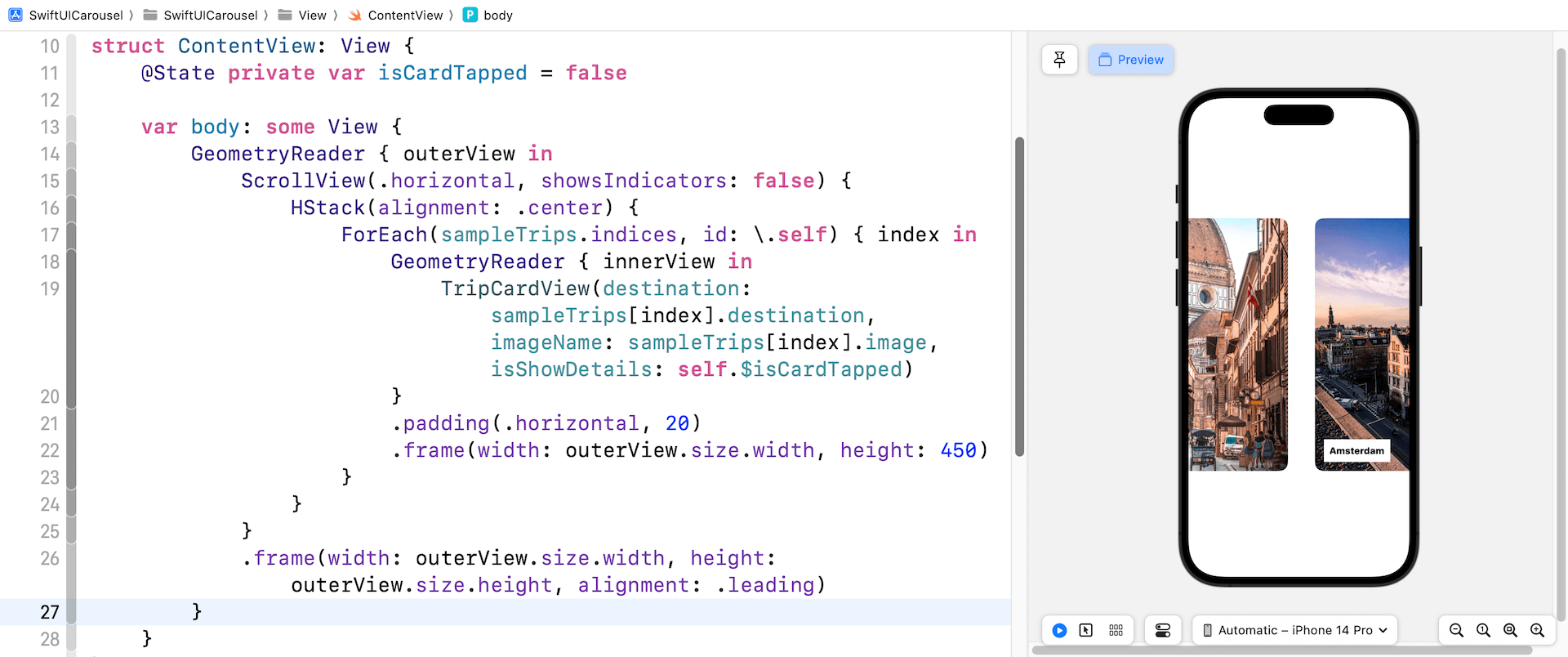
Task: Open the Automatic – iPhone 14 Pro device menu
Action: tap(1295, 630)
